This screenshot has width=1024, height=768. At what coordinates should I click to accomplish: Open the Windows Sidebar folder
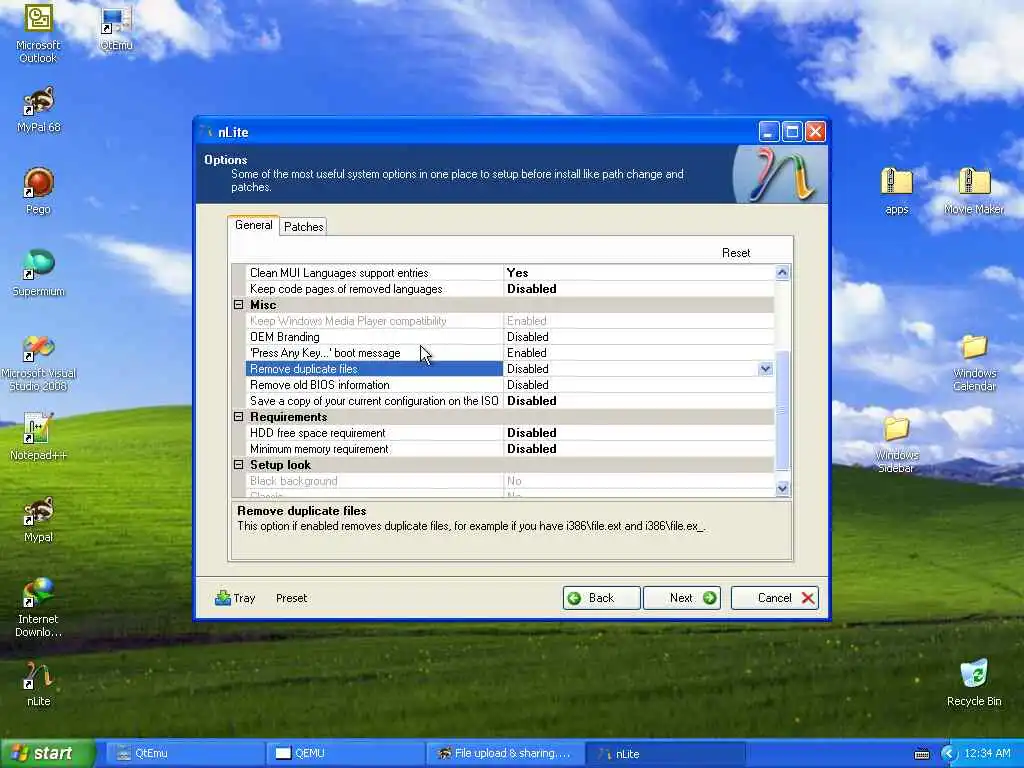click(x=896, y=445)
